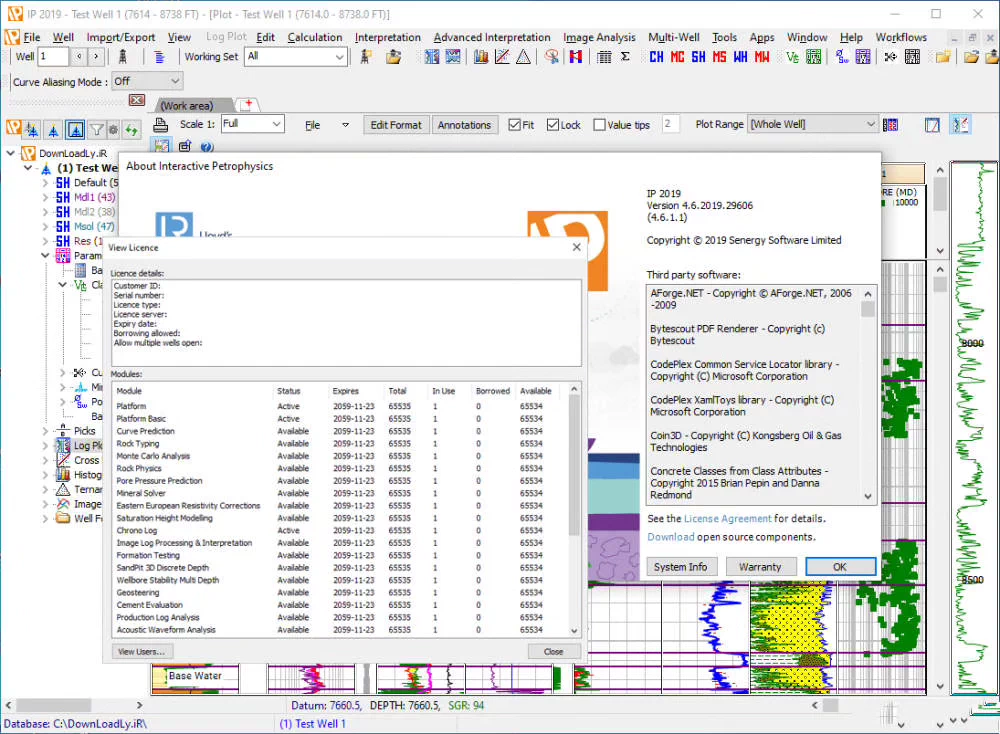Click the red MC toolbar icon

point(677,57)
